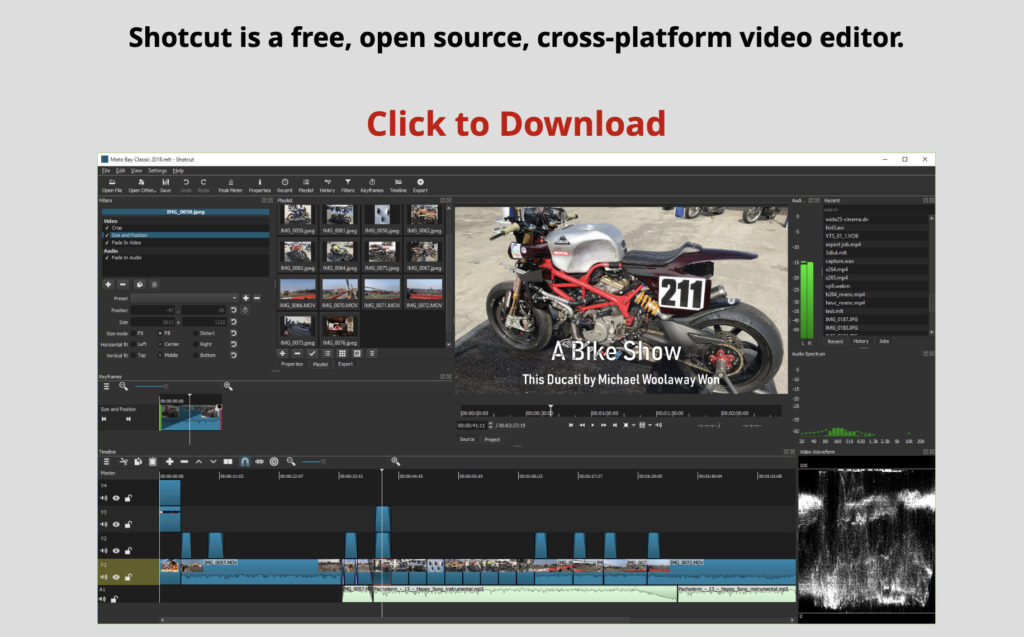Switch to the Source player tab
This screenshot has width=1024, height=637.
click(x=467, y=440)
